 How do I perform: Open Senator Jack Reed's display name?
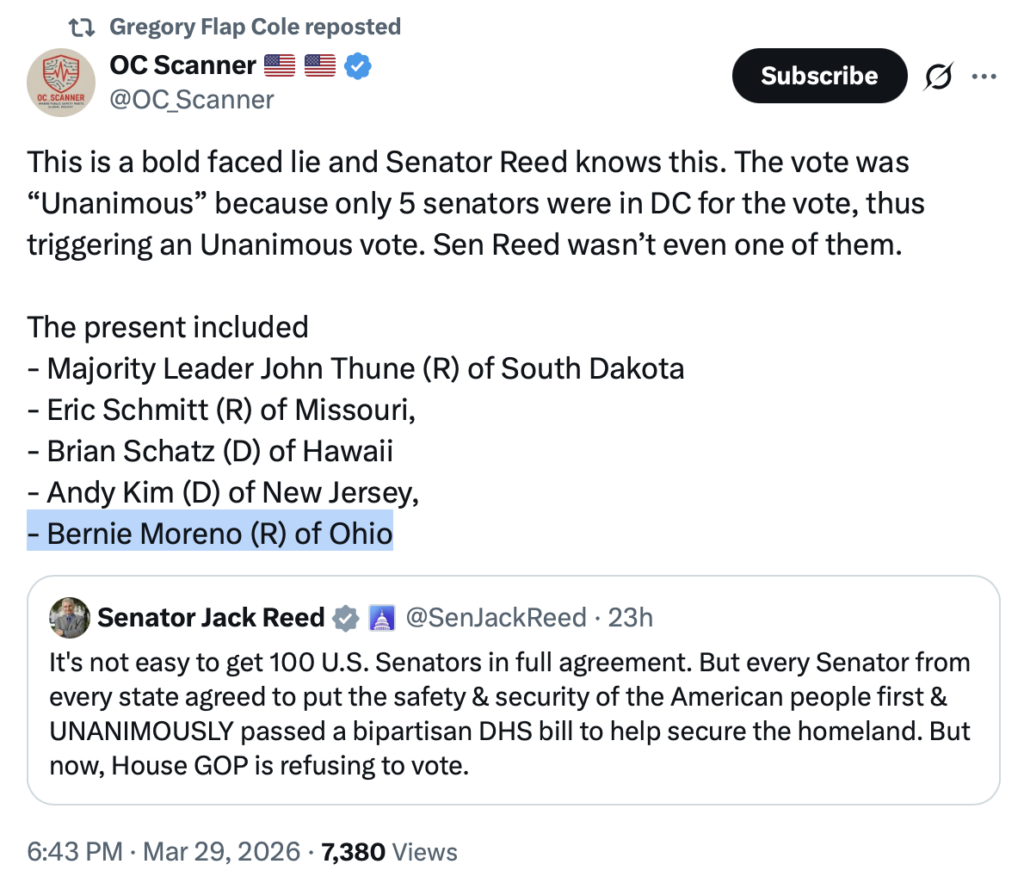tap(210, 618)
